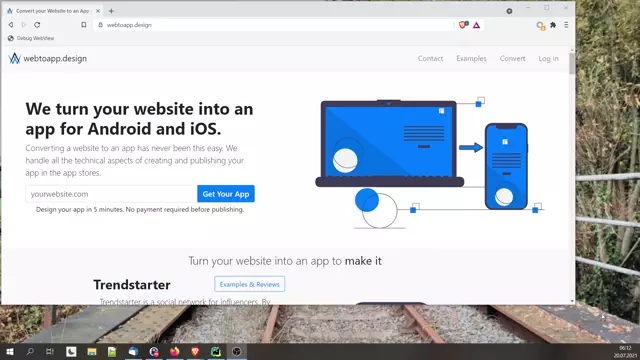Open the blue mail app on taskbar
Screen dimensions: 640x360
[133, 351]
